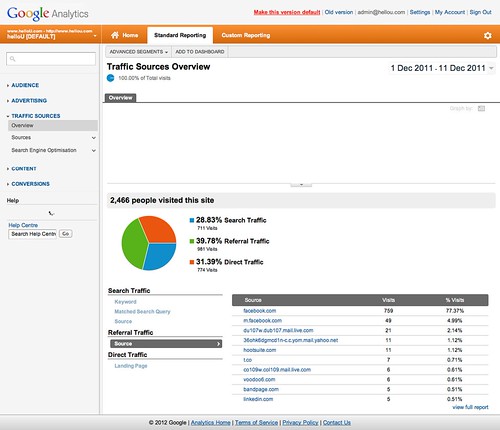Open m.facebook.com source link

(262, 321)
